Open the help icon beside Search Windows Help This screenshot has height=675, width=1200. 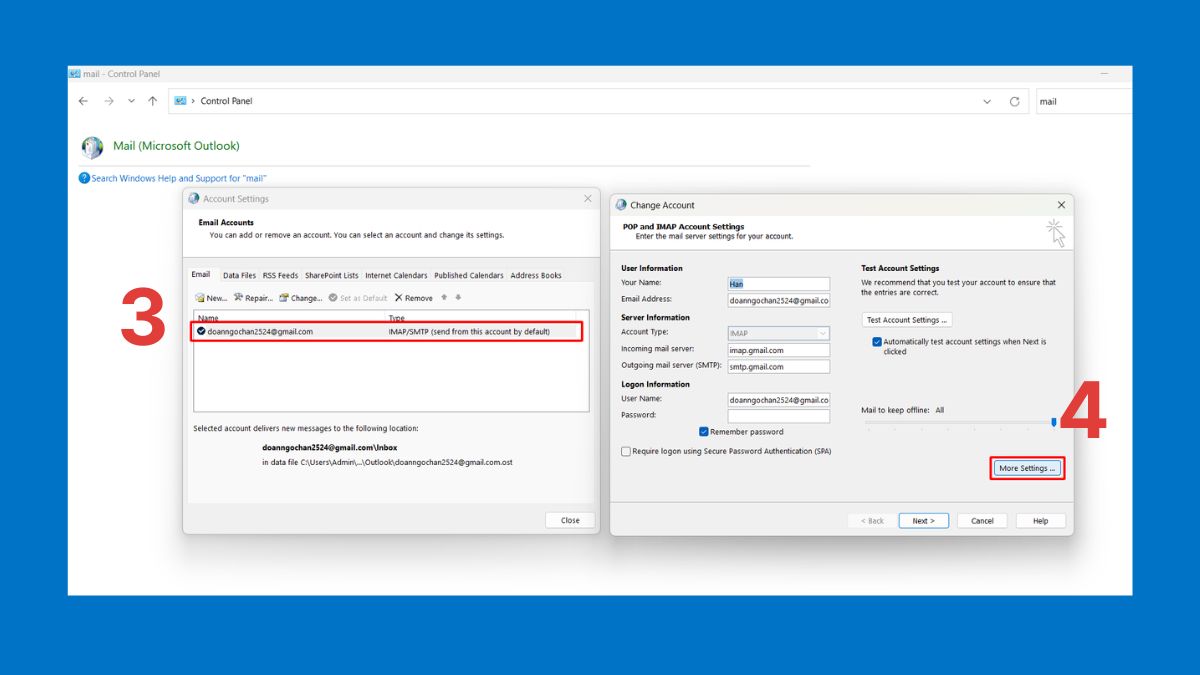coord(84,178)
